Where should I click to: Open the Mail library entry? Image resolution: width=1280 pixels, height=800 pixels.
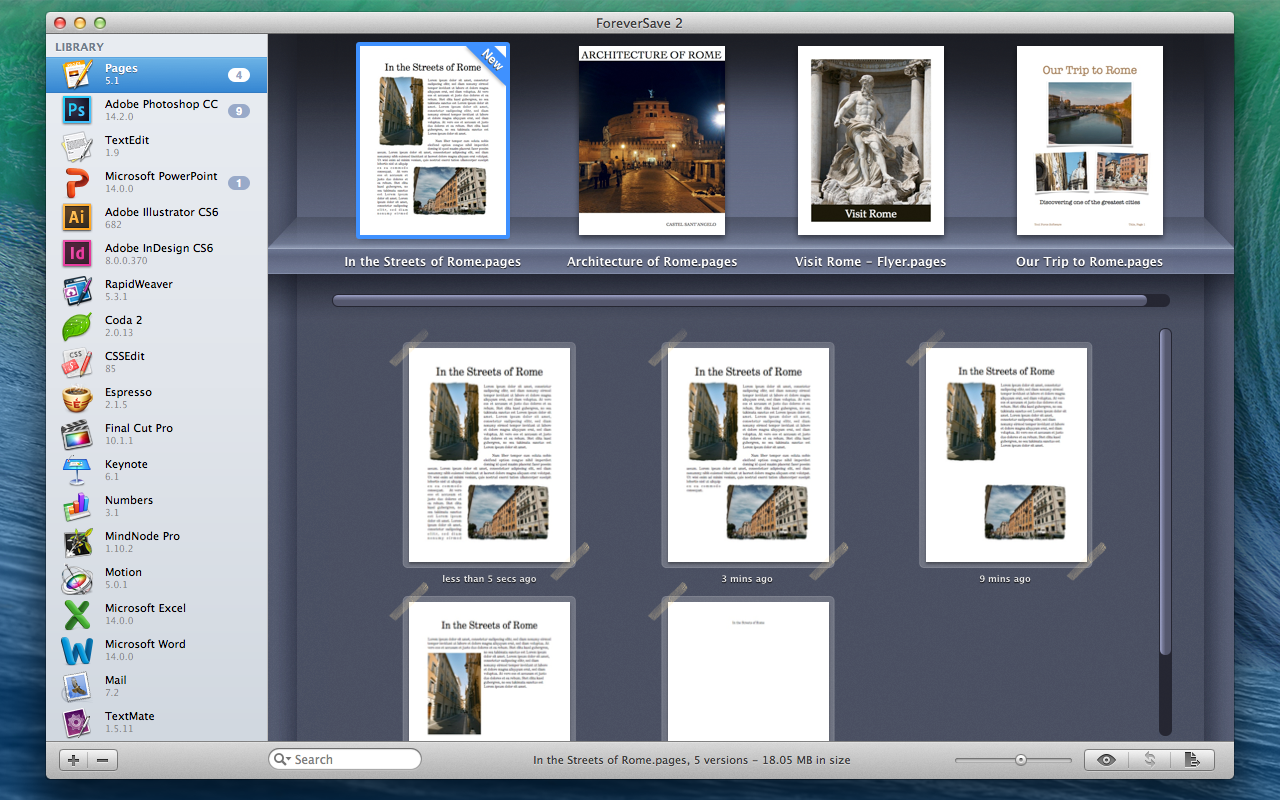[x=156, y=687]
